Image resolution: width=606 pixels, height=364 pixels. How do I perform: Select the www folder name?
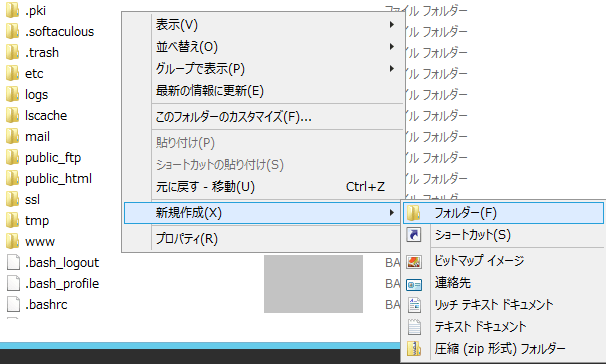pos(40,241)
